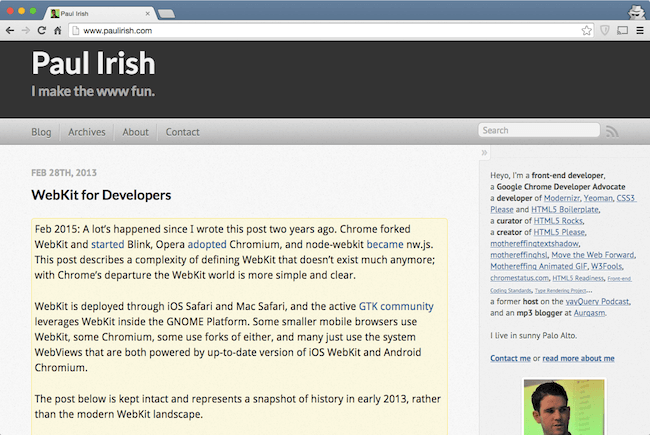Open Move the Web Forward link
The width and height of the screenshot is (650, 435).
tap(592, 255)
